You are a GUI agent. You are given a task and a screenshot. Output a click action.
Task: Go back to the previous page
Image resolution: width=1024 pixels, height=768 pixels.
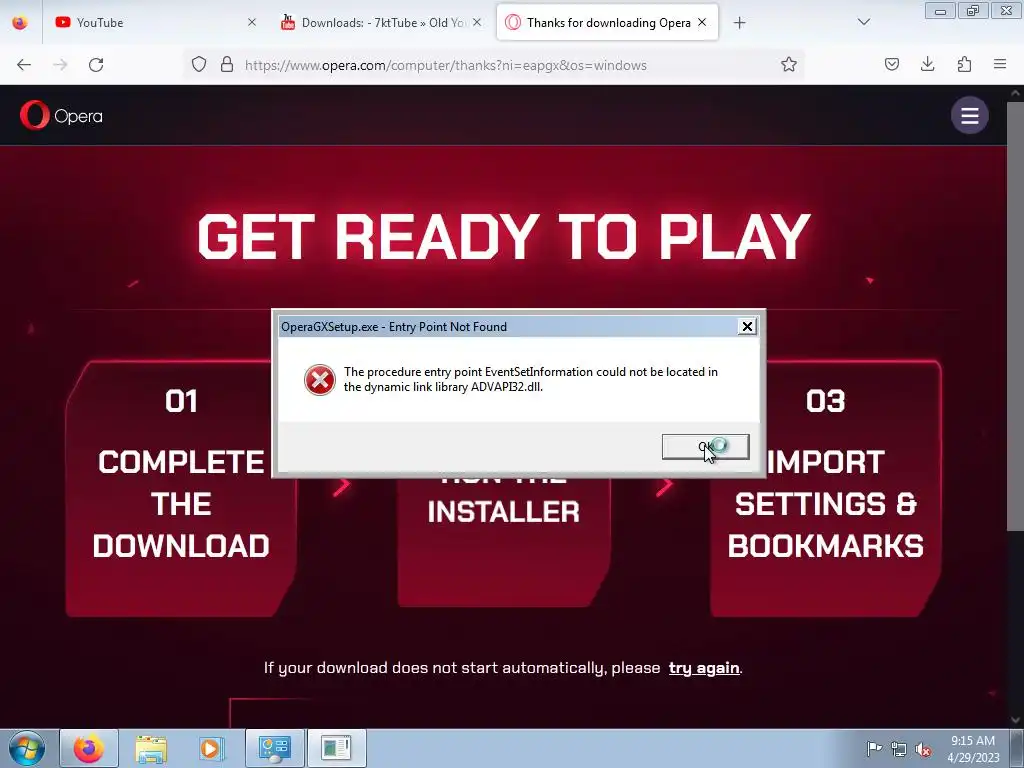tap(24, 65)
